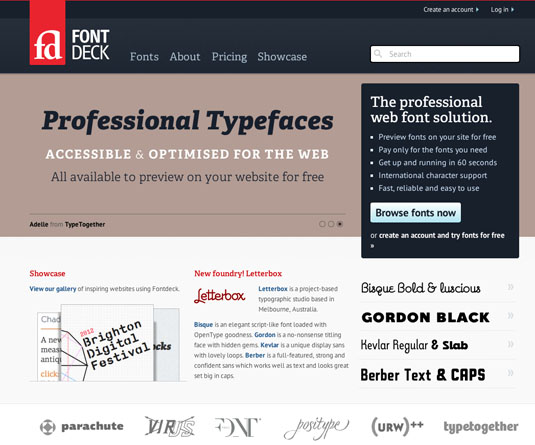
Task: Open the Gordon Black font sample
Action: [x=425, y=317]
